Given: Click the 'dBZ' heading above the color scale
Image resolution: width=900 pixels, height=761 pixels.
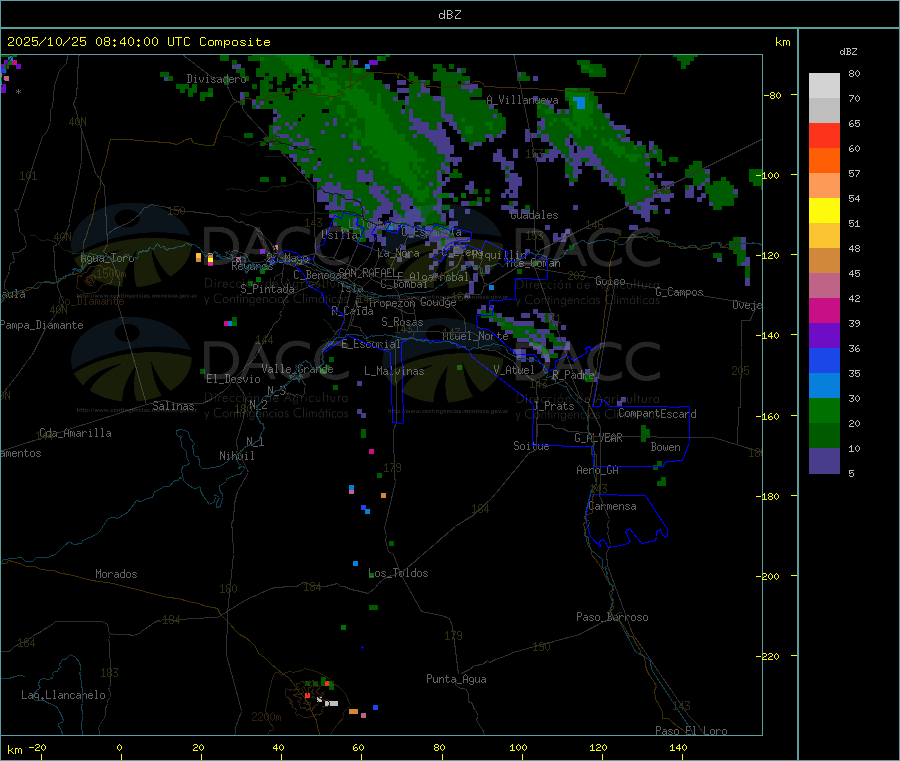Looking at the screenshot, I should click(x=848, y=52).
